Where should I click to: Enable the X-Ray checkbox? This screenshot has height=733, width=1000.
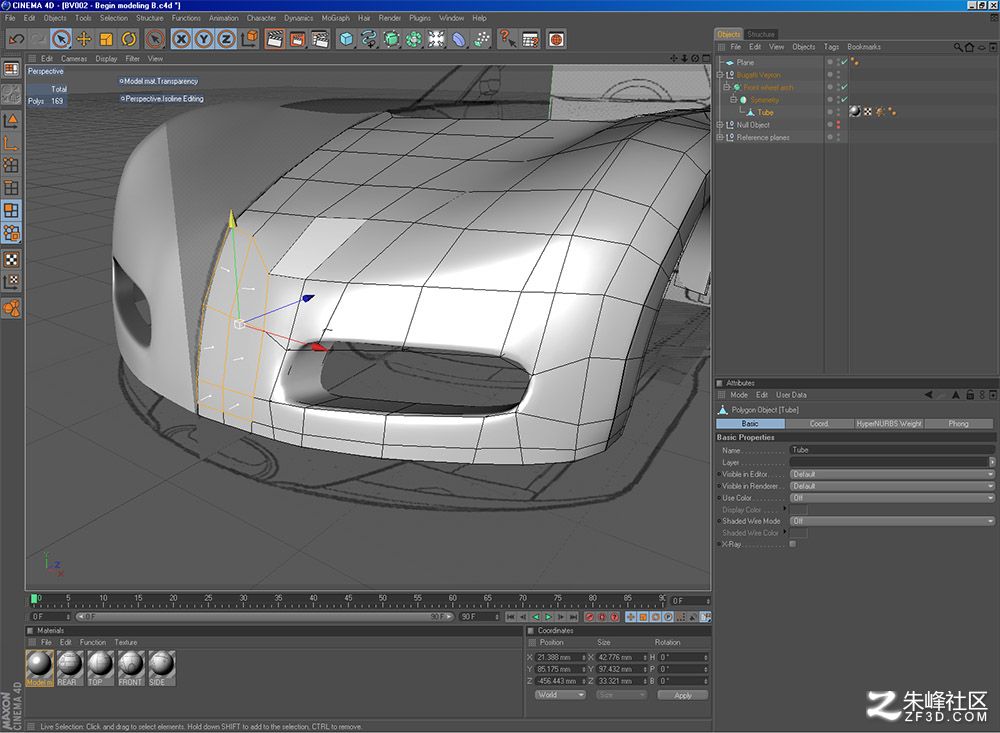pyautogui.click(x=793, y=544)
